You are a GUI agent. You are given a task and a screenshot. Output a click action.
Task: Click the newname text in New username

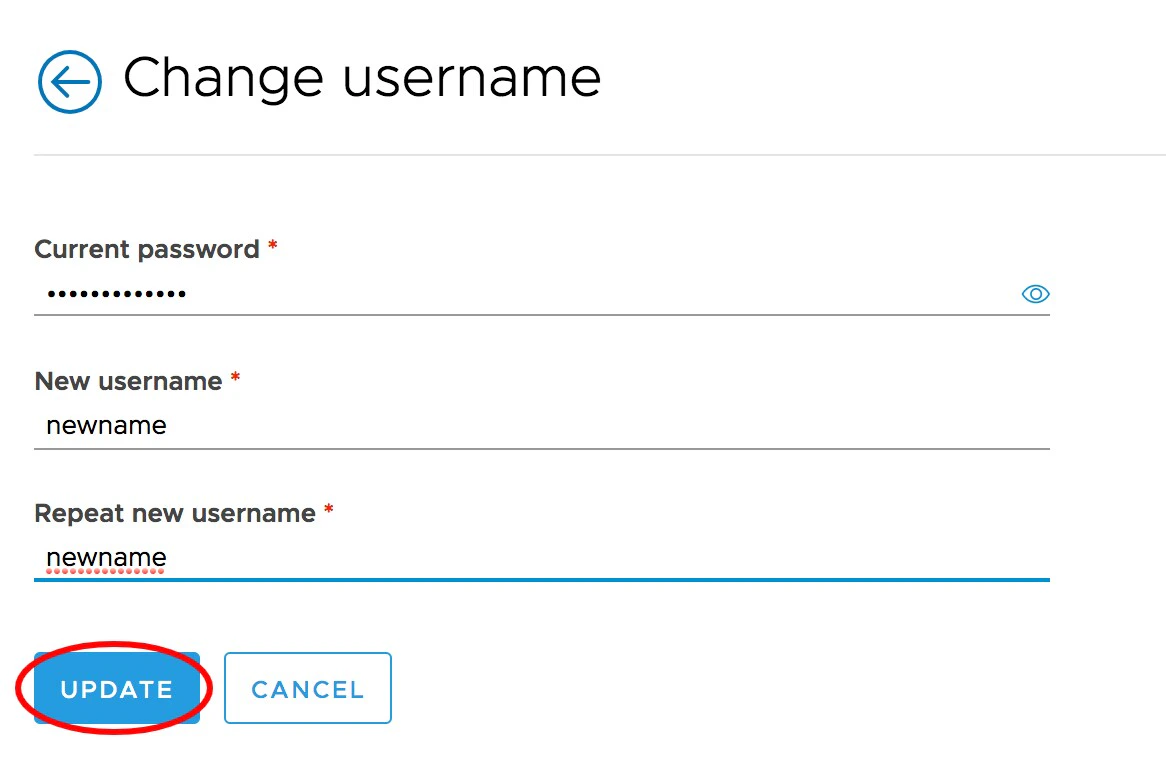coord(106,426)
